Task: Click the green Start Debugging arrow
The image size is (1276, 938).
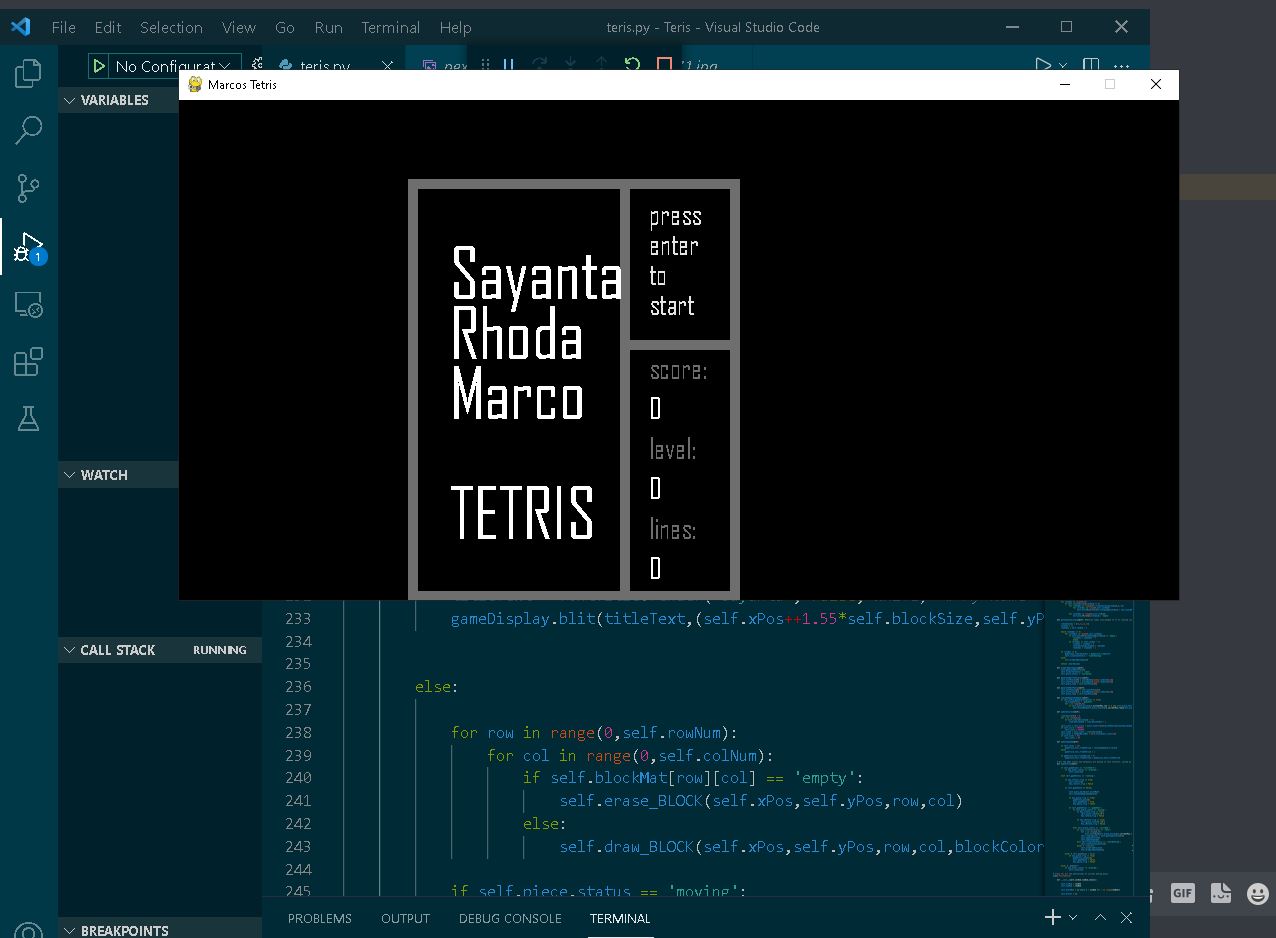Action: tap(99, 66)
